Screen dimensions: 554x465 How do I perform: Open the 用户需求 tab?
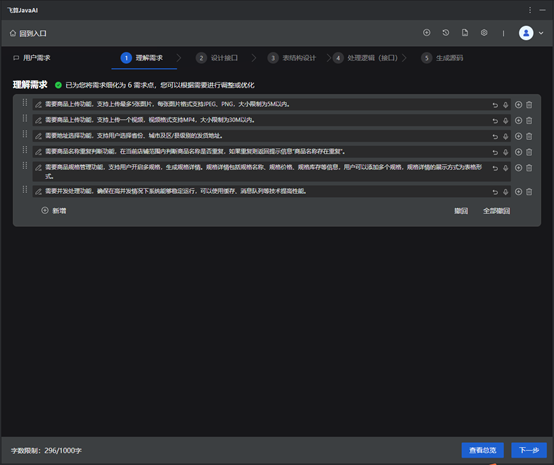point(32,58)
